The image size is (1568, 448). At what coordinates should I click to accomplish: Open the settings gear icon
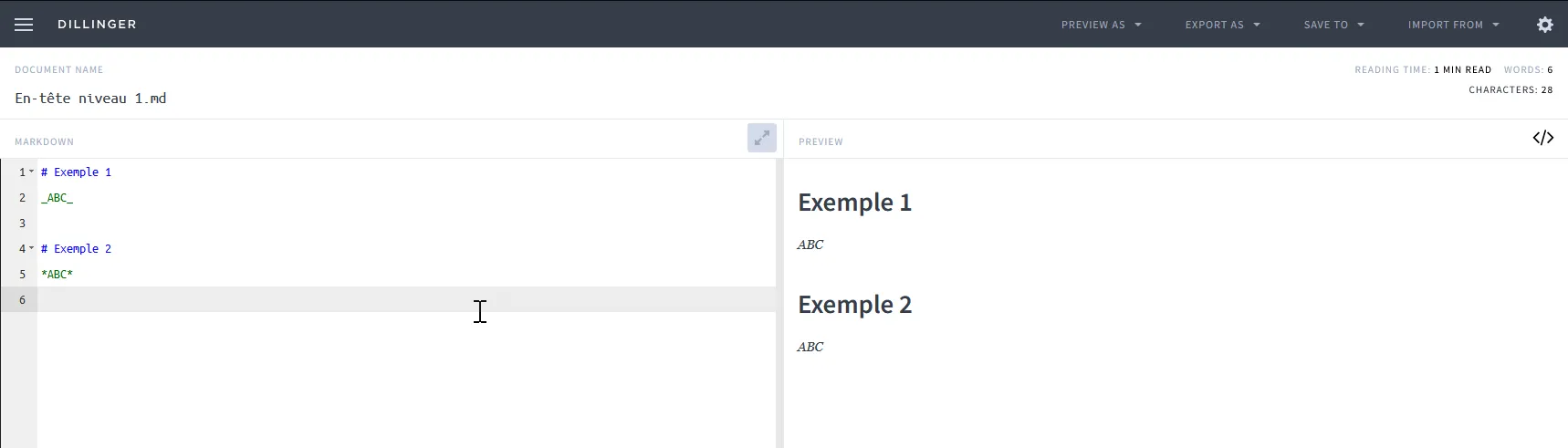1544,25
